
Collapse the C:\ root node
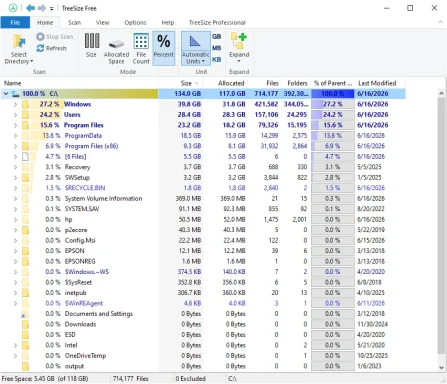click(6, 94)
